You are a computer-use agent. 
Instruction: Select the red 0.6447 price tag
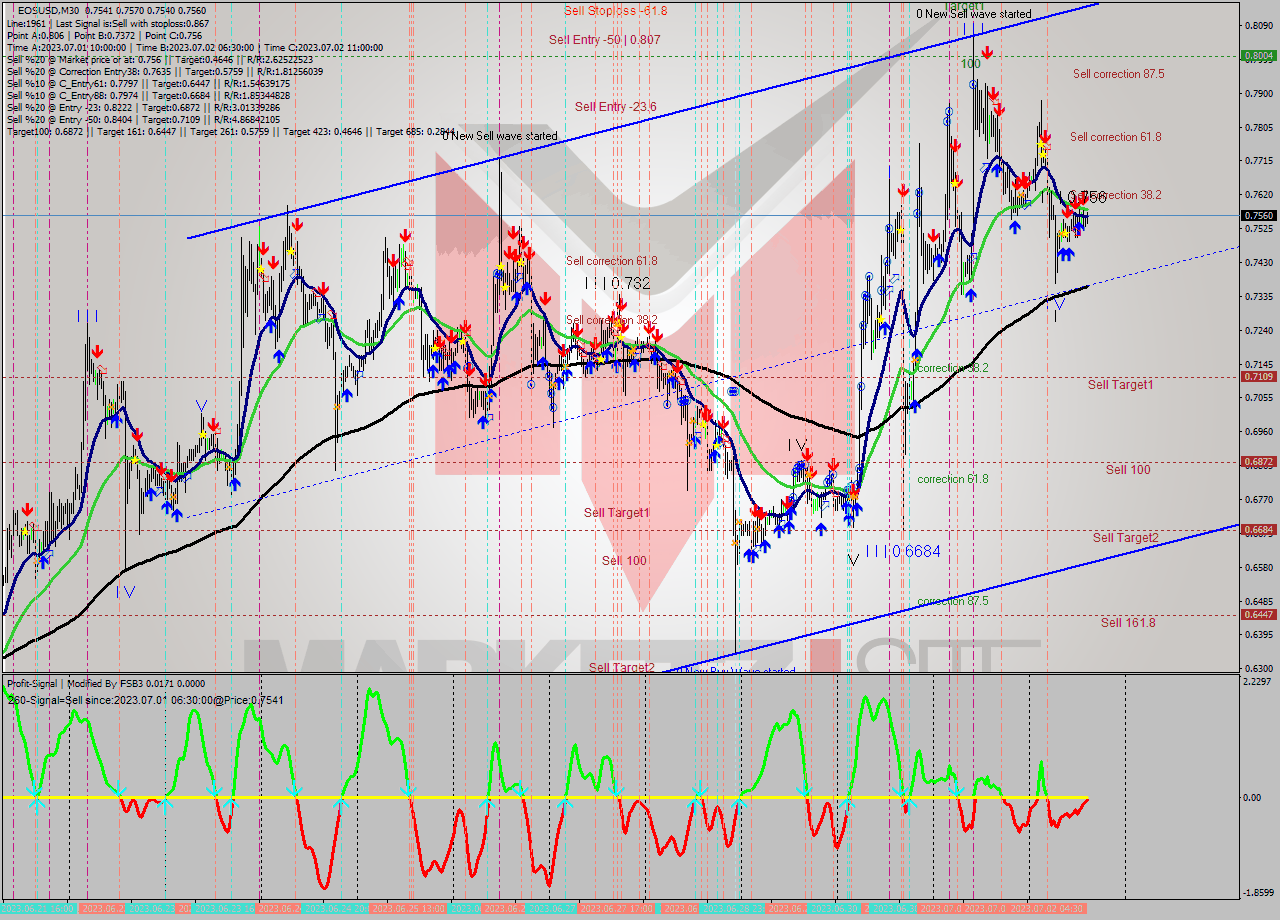1258,614
